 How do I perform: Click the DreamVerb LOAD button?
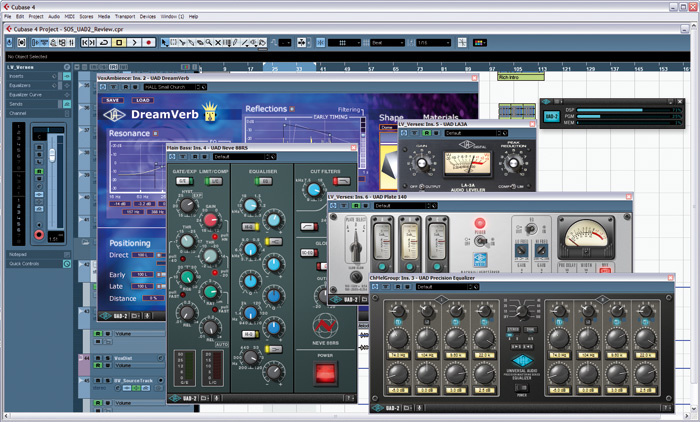[142, 100]
